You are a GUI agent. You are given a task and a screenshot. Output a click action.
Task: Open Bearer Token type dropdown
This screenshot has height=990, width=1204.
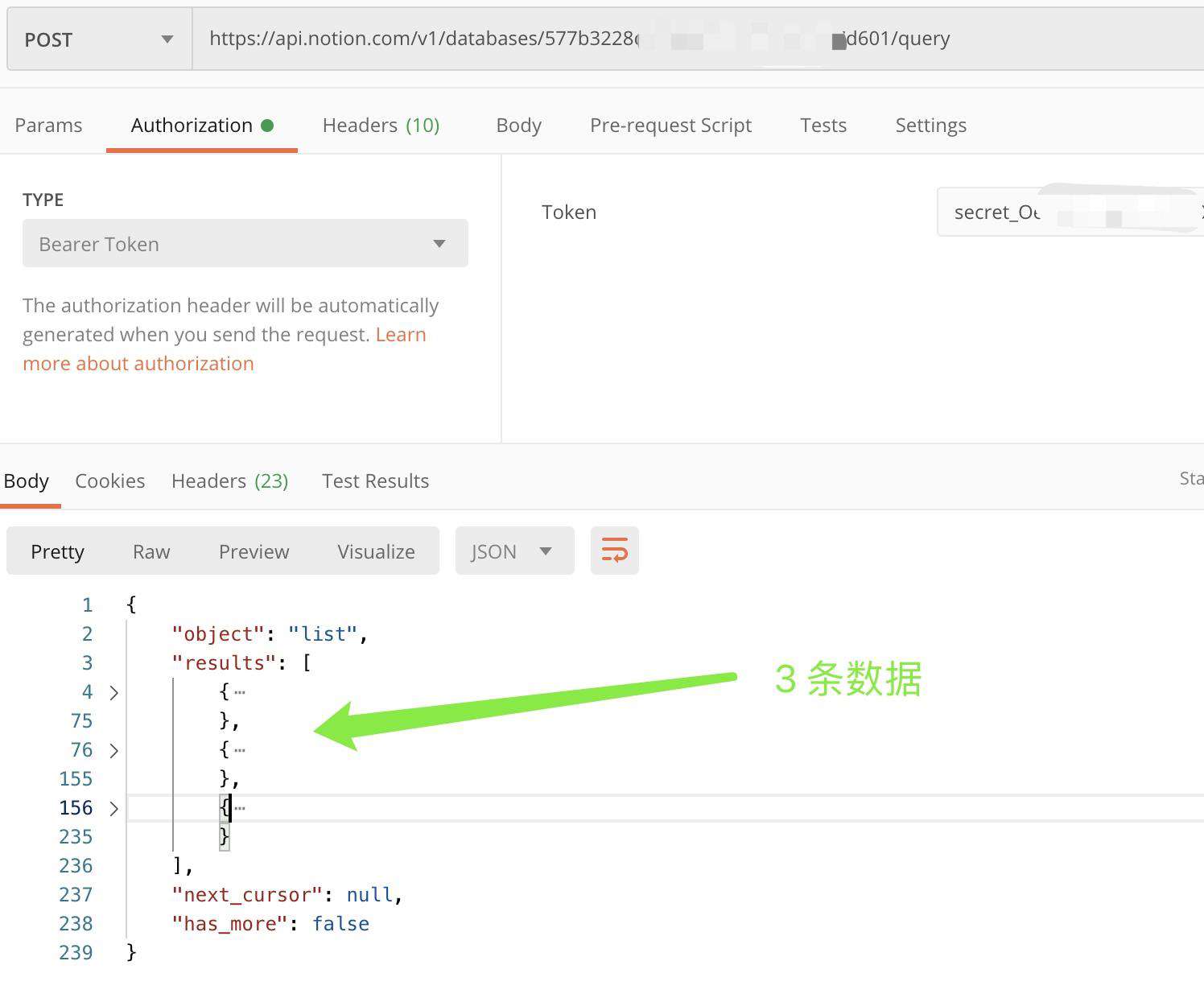click(245, 243)
